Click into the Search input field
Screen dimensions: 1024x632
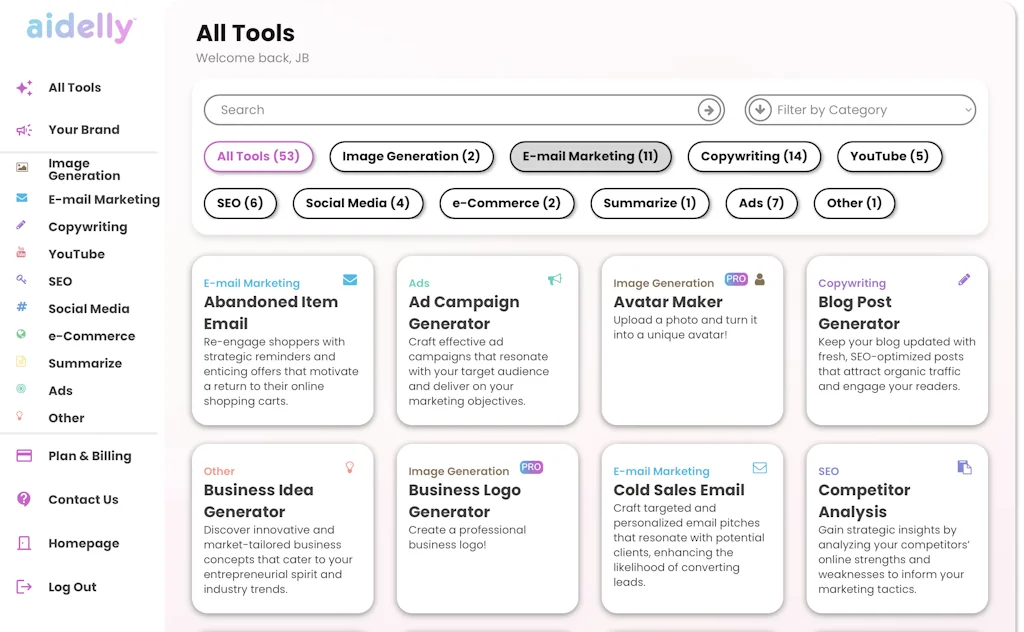click(450, 110)
